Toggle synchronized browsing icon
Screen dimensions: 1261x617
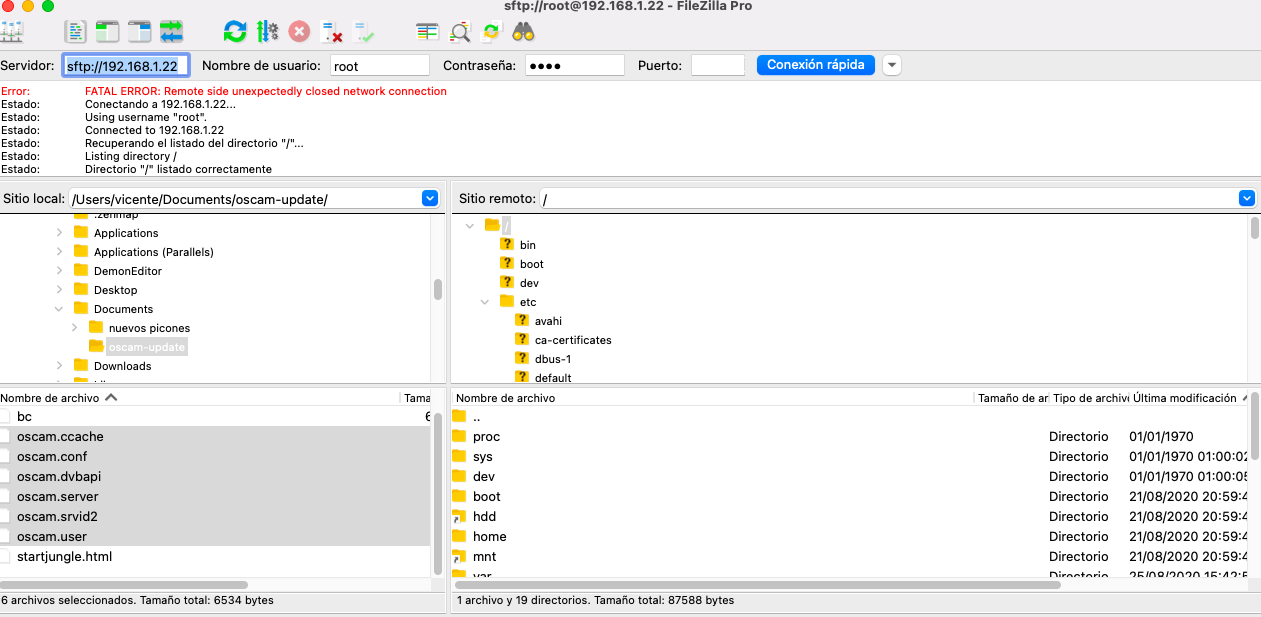click(491, 31)
